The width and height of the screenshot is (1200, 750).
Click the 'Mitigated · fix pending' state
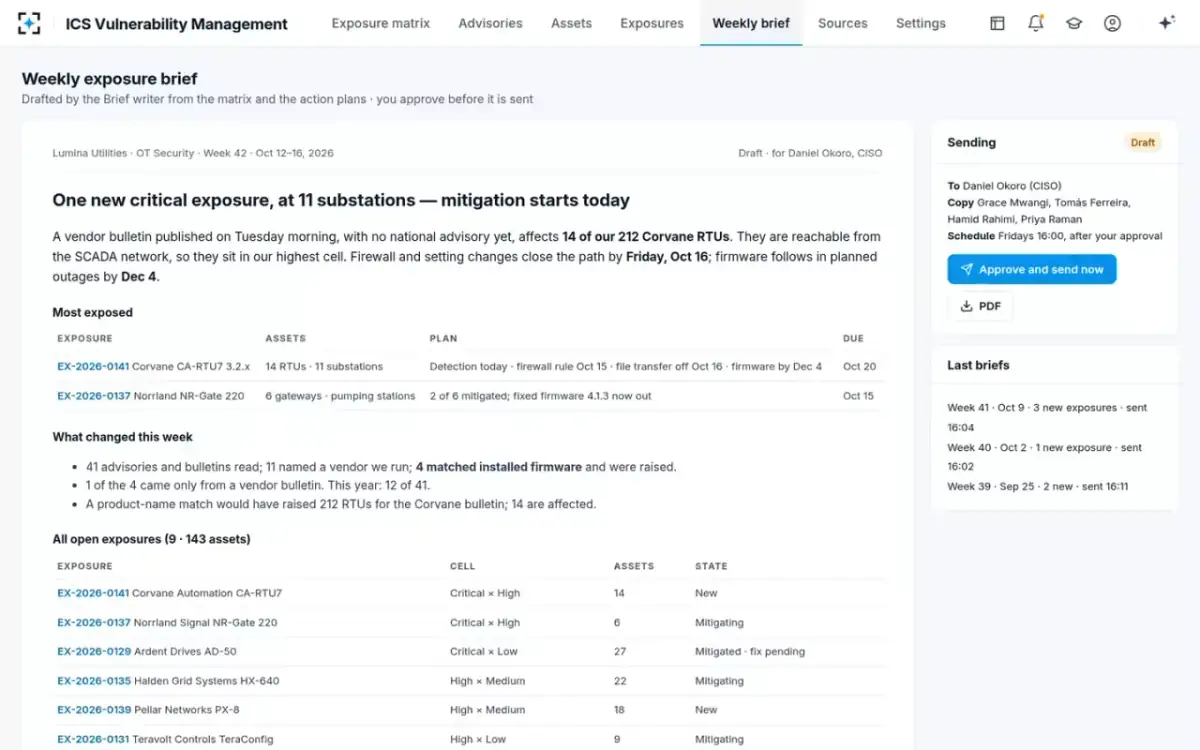750,652
